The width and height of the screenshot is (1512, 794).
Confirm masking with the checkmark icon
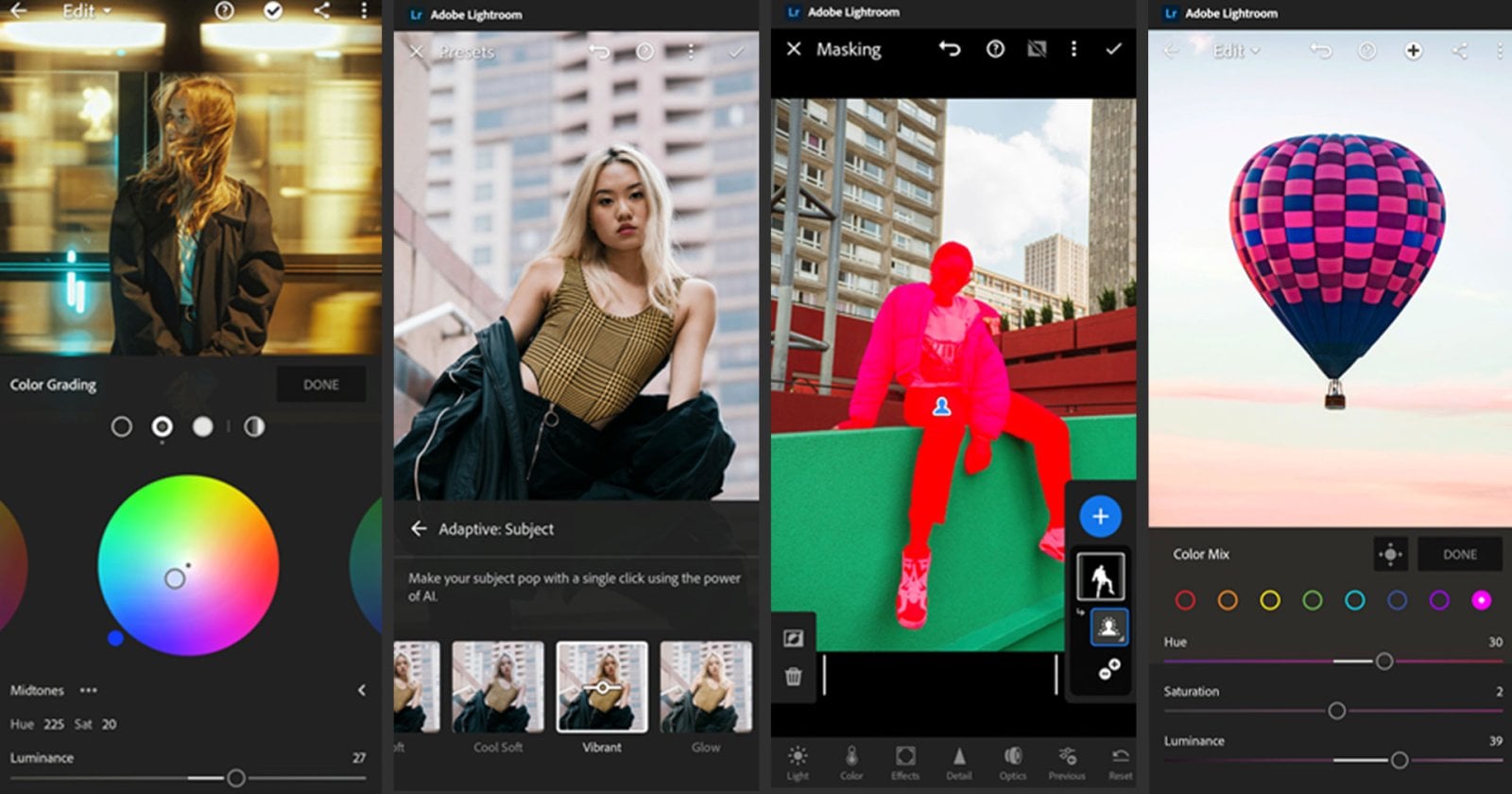click(x=1113, y=49)
